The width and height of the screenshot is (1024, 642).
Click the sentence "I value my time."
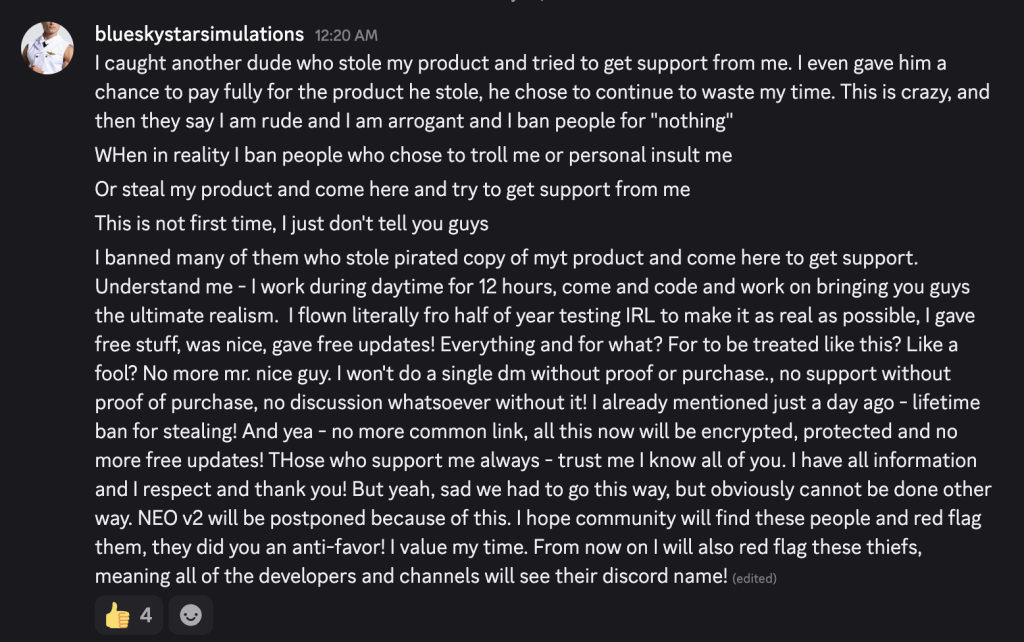click(508, 548)
